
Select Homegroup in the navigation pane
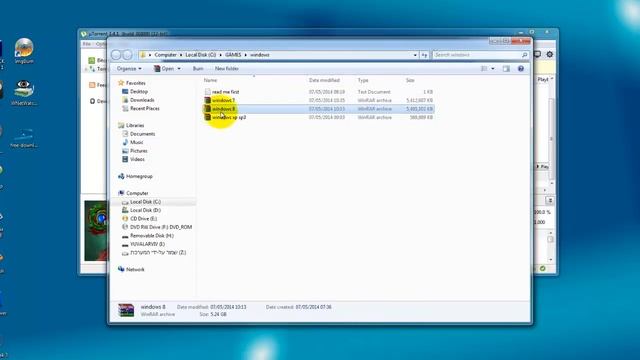[139, 176]
